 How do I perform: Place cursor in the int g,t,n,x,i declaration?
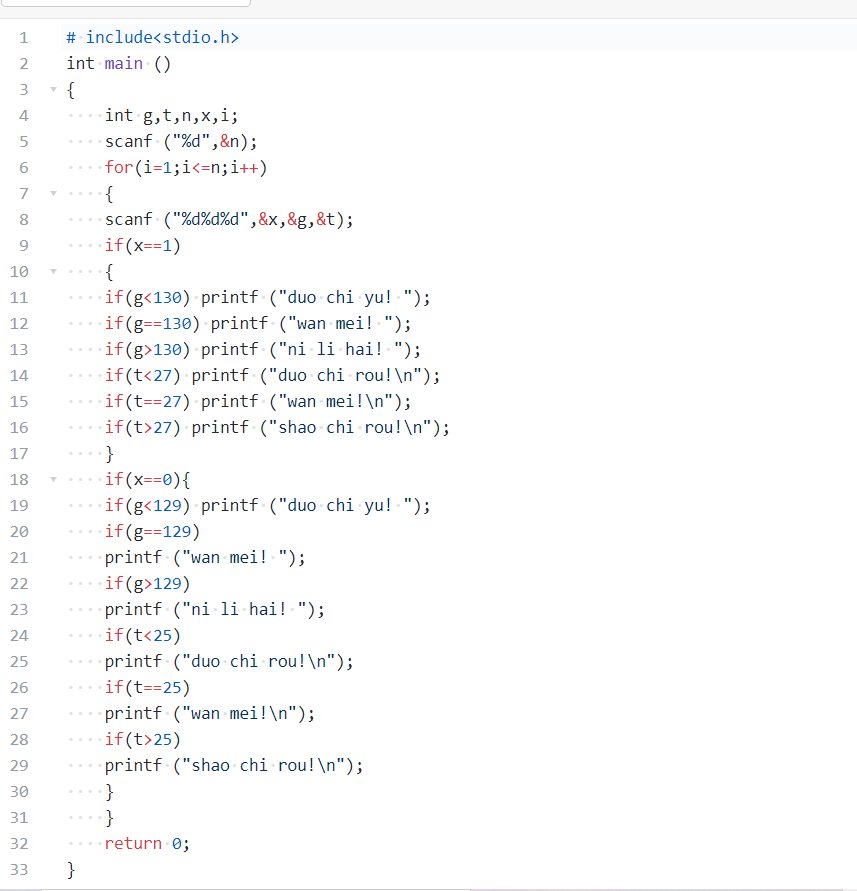pyautogui.click(x=171, y=115)
